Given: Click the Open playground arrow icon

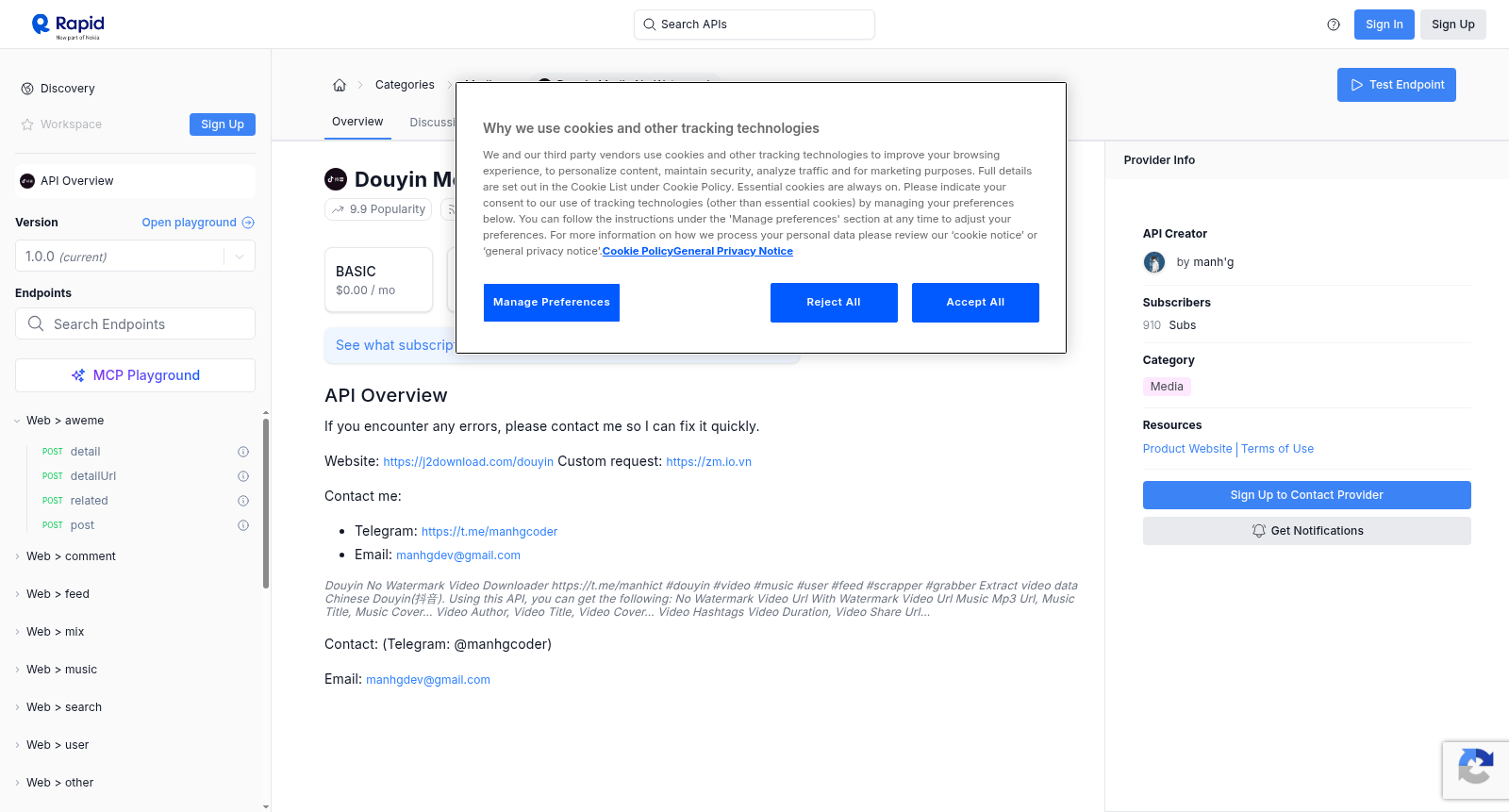Looking at the screenshot, I should point(248,223).
